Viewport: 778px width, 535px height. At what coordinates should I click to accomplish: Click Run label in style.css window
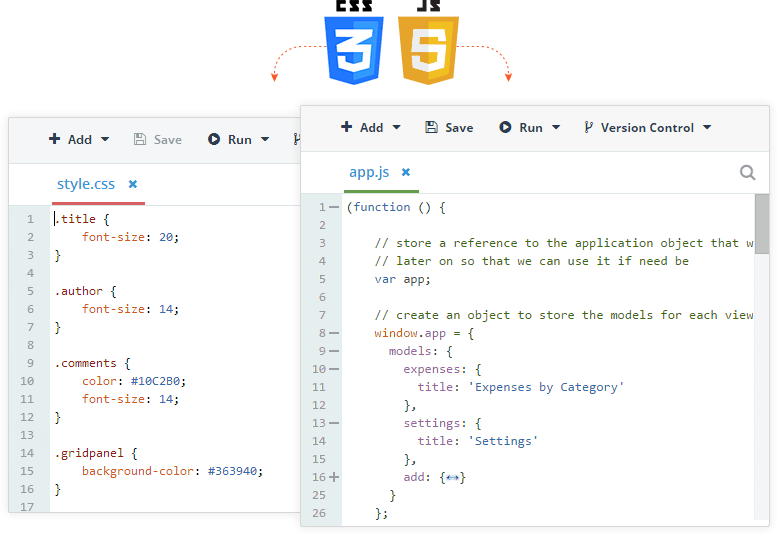click(x=240, y=139)
